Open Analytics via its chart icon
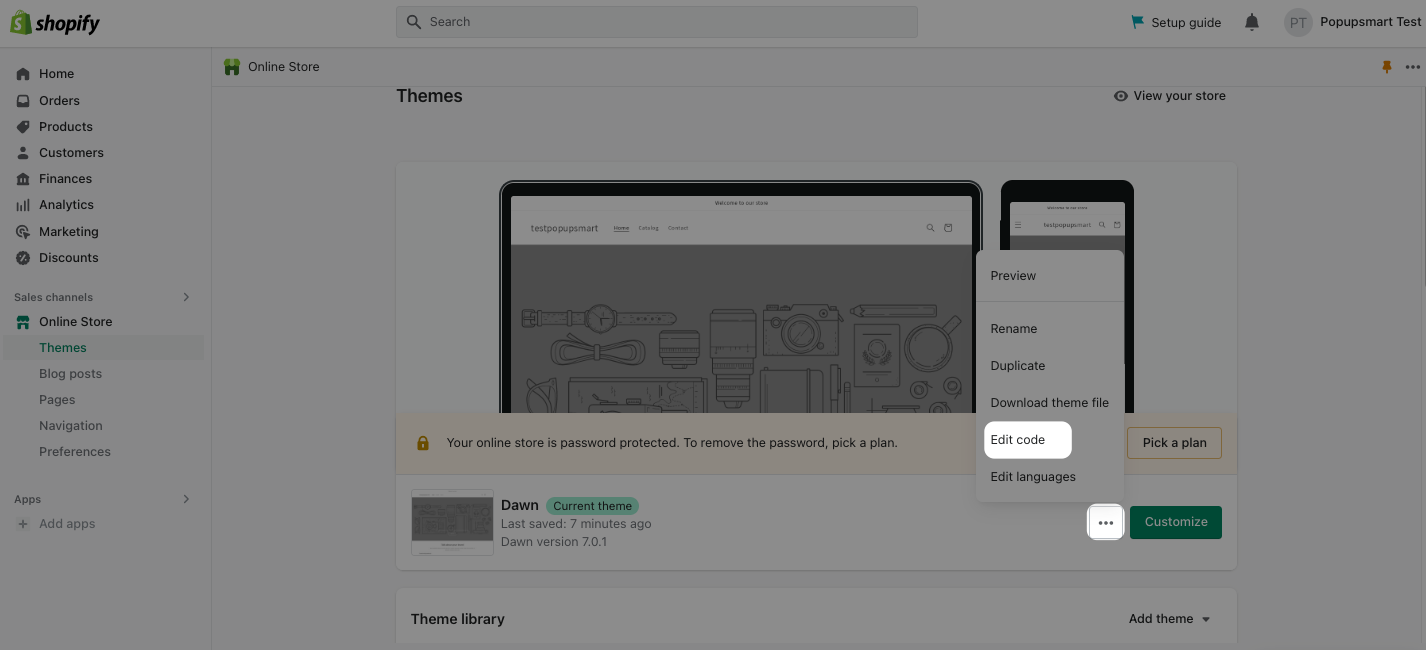 [x=22, y=204]
